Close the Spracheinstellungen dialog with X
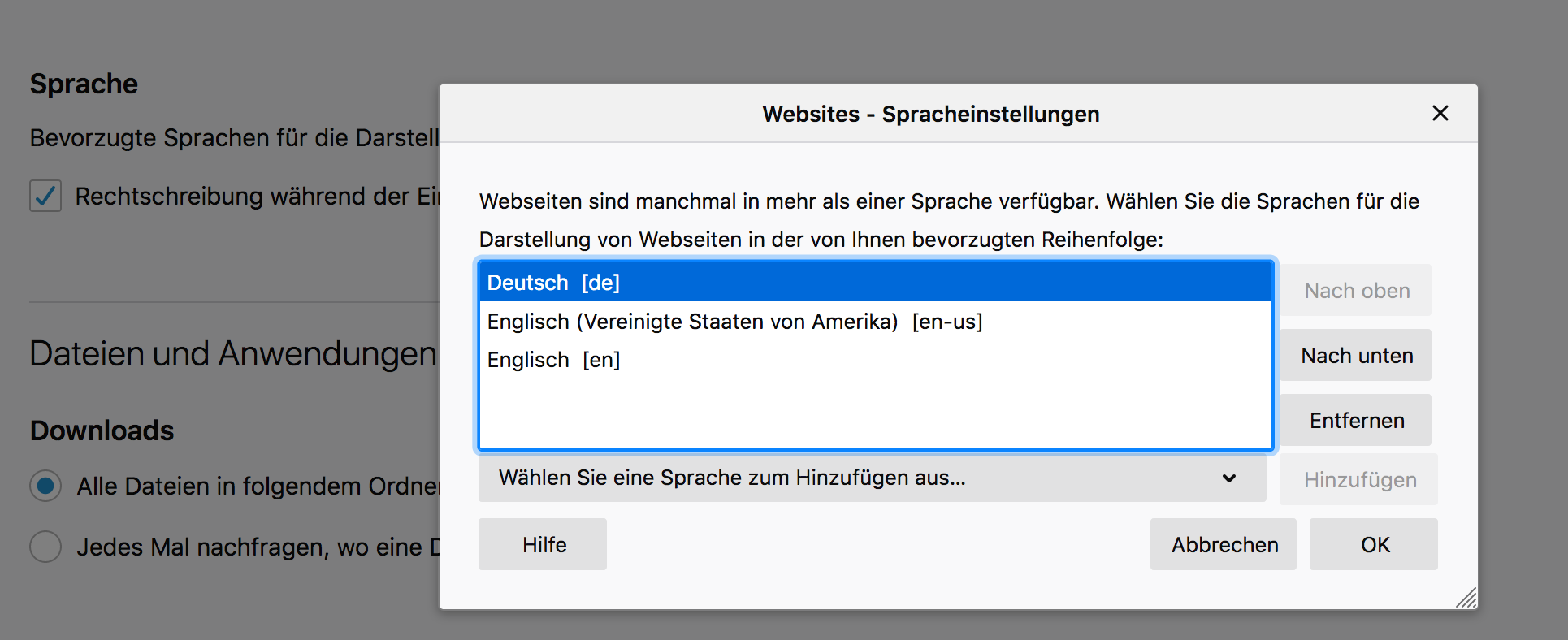1568x640 pixels. [x=1440, y=114]
